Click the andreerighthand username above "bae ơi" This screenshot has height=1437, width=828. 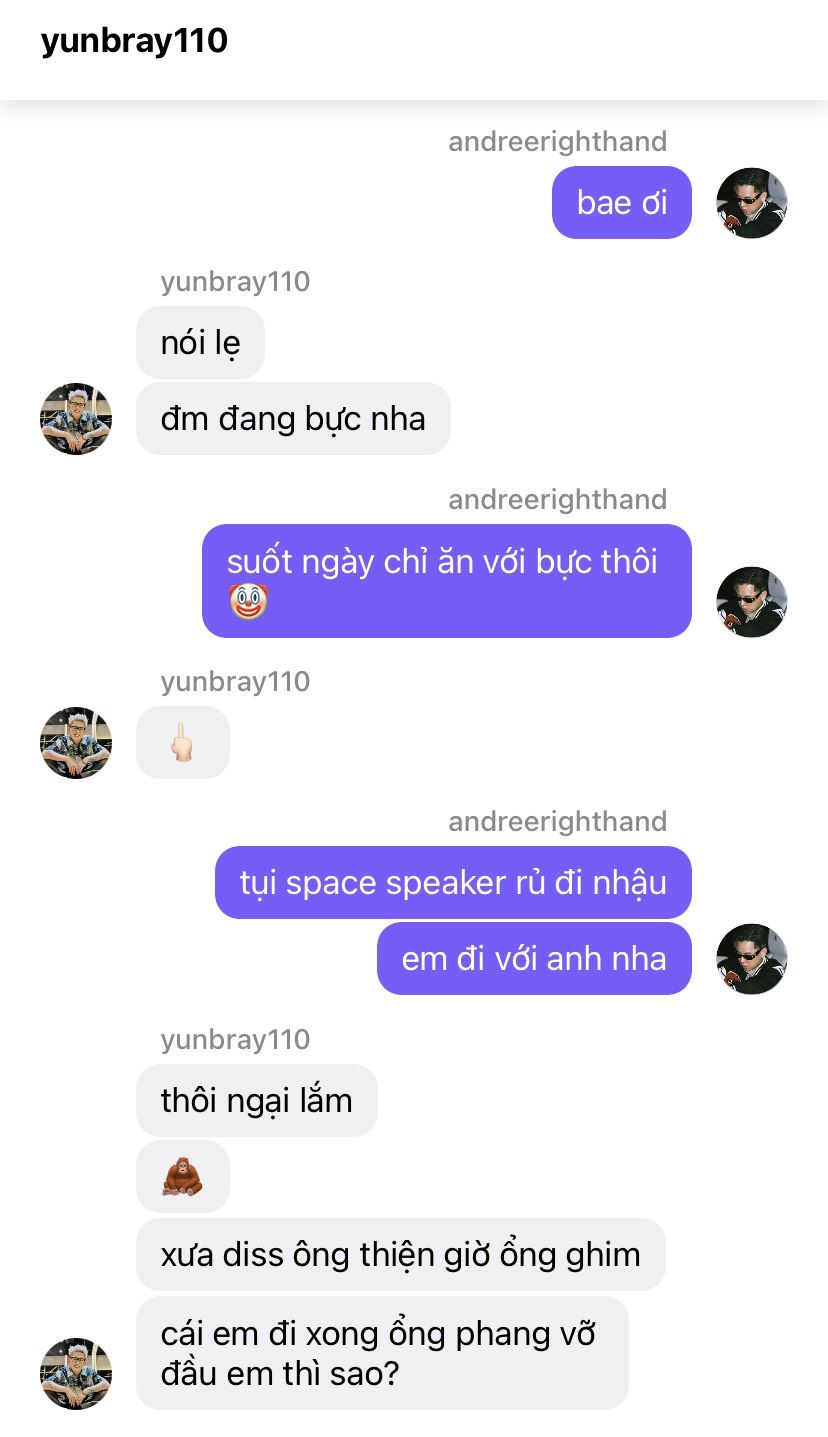pyautogui.click(x=557, y=142)
